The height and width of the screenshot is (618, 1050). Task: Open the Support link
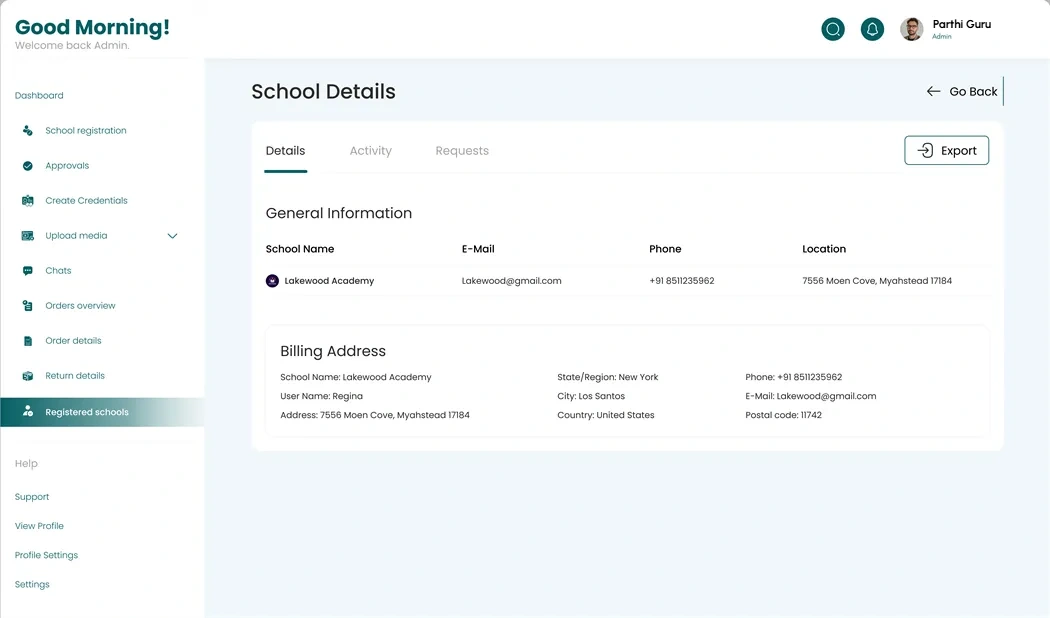(32, 497)
